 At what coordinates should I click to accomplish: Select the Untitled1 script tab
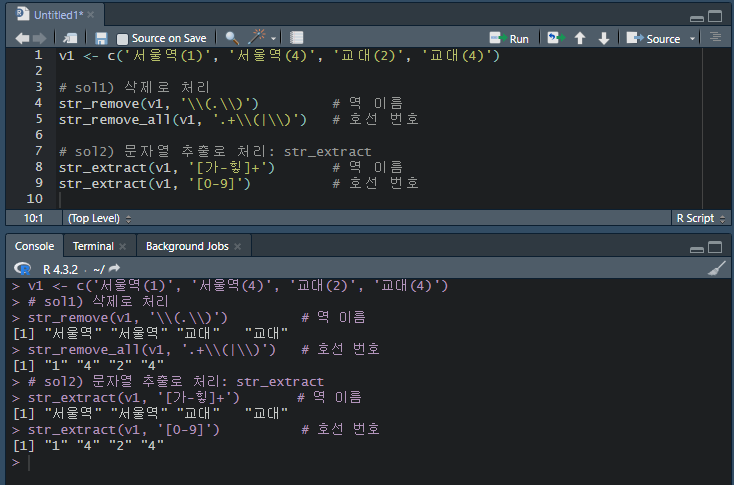[58, 15]
